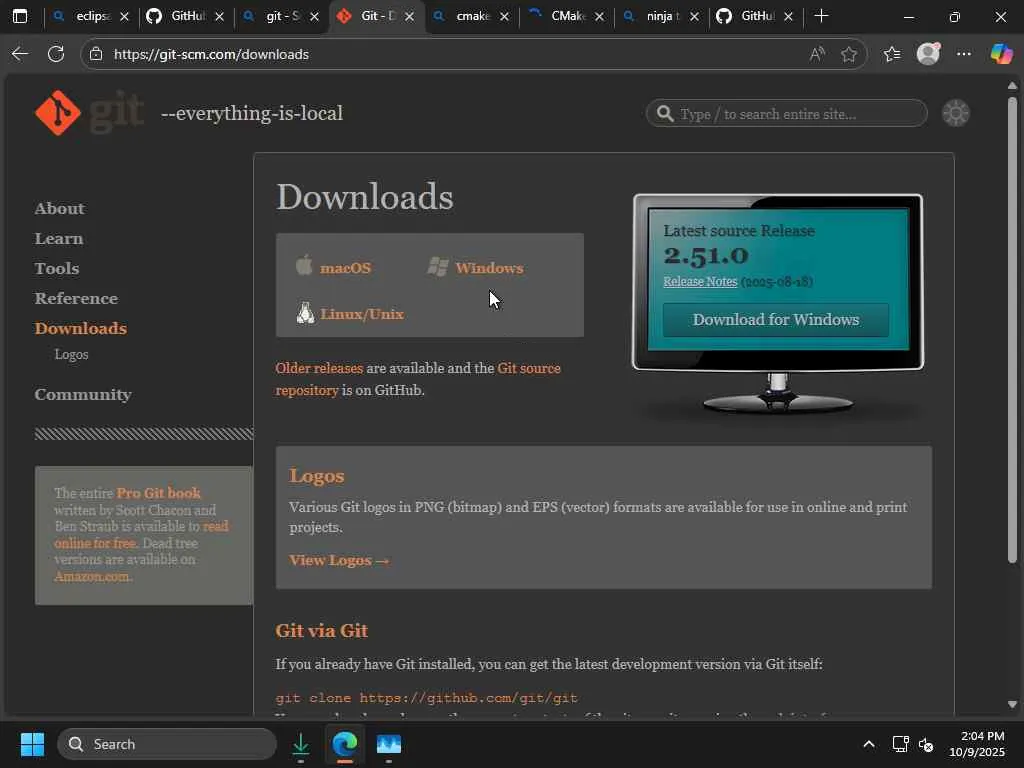Close the active Git Downloads tab
Image resolution: width=1024 pixels, height=768 pixels.
coord(409,16)
